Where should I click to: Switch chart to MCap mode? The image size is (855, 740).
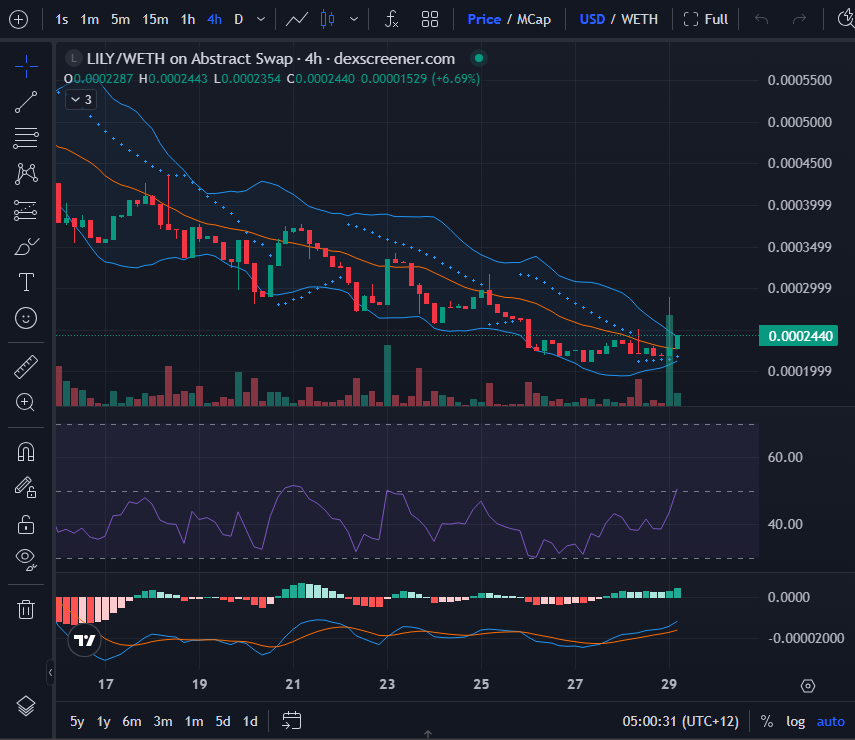[x=534, y=20]
